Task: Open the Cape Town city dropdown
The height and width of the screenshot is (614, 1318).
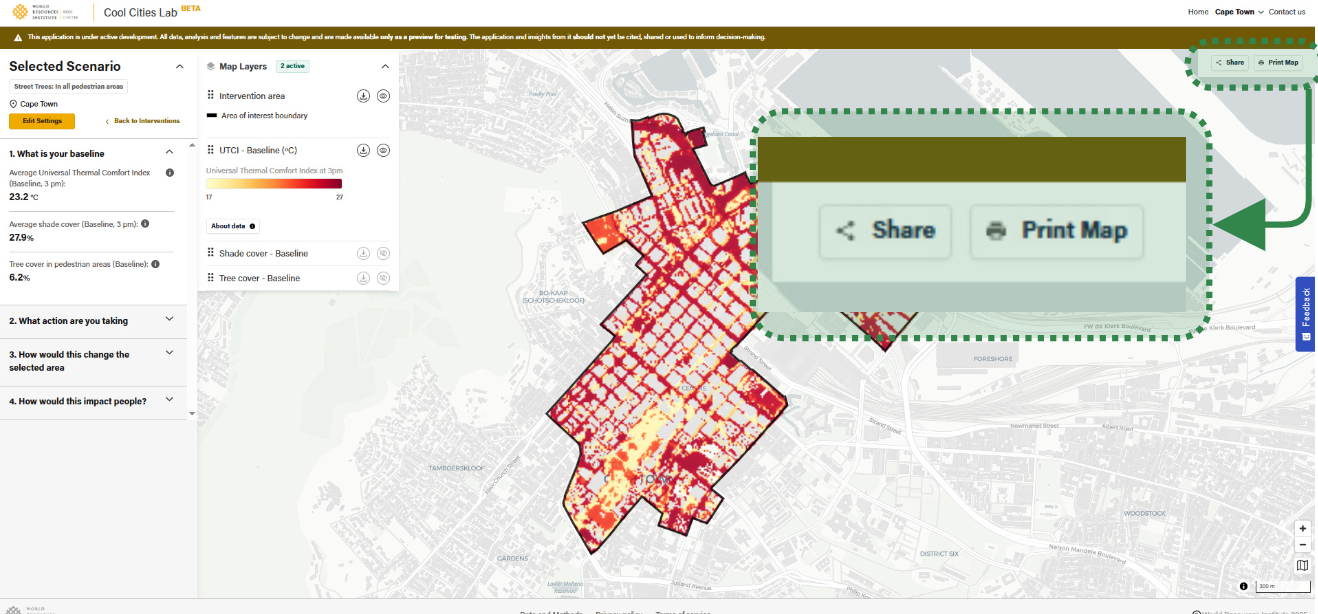Action: pyautogui.click(x=1239, y=12)
